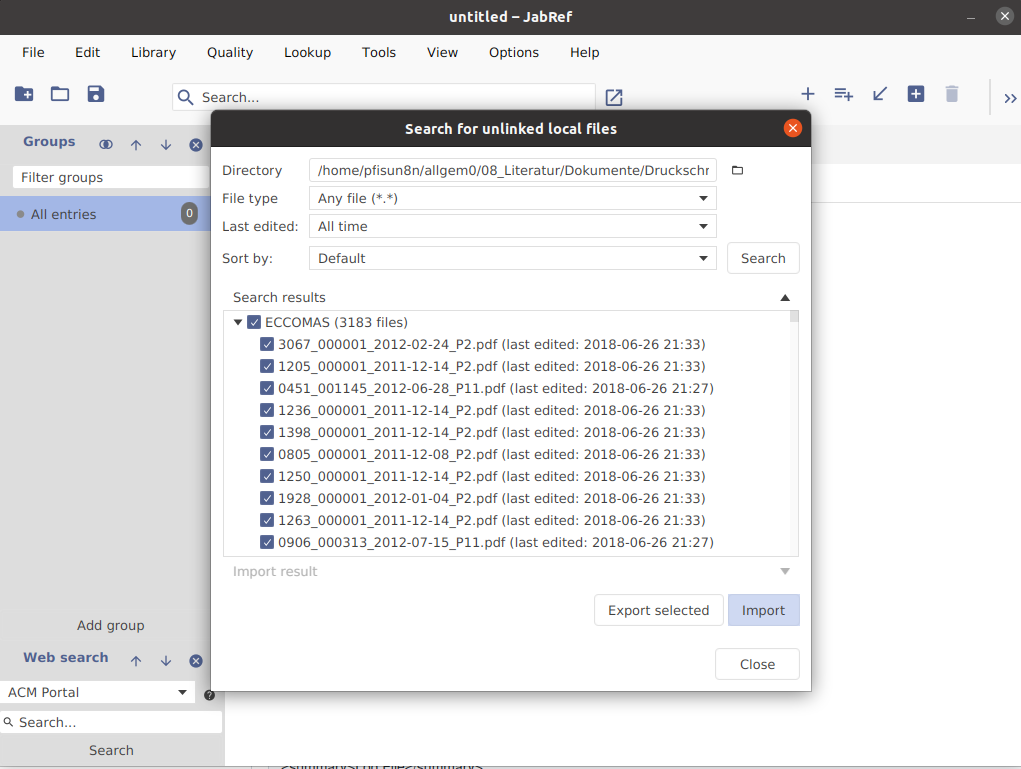Screen dimensions: 1021x769
Task: Browse for a directory in the dialog
Action: pos(737,170)
